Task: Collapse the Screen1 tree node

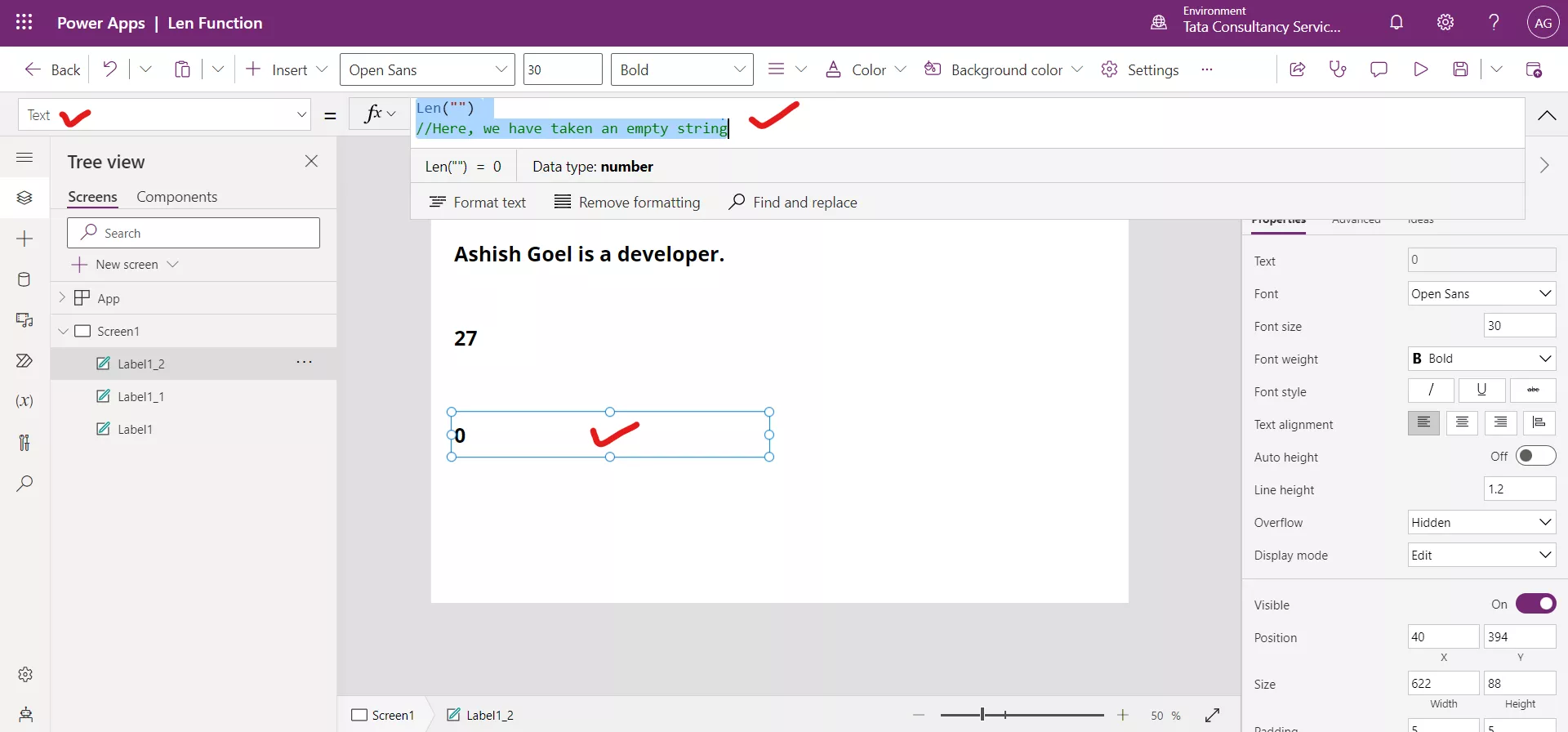Action: tap(63, 331)
